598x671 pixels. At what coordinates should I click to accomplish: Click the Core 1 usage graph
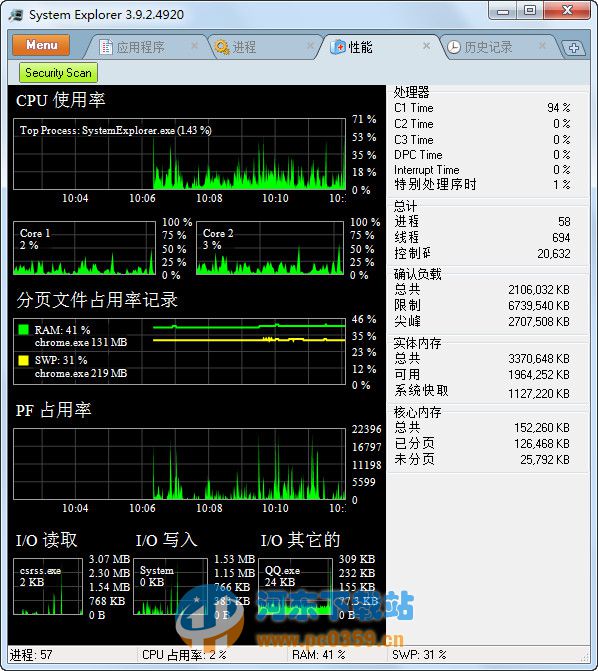(84, 248)
